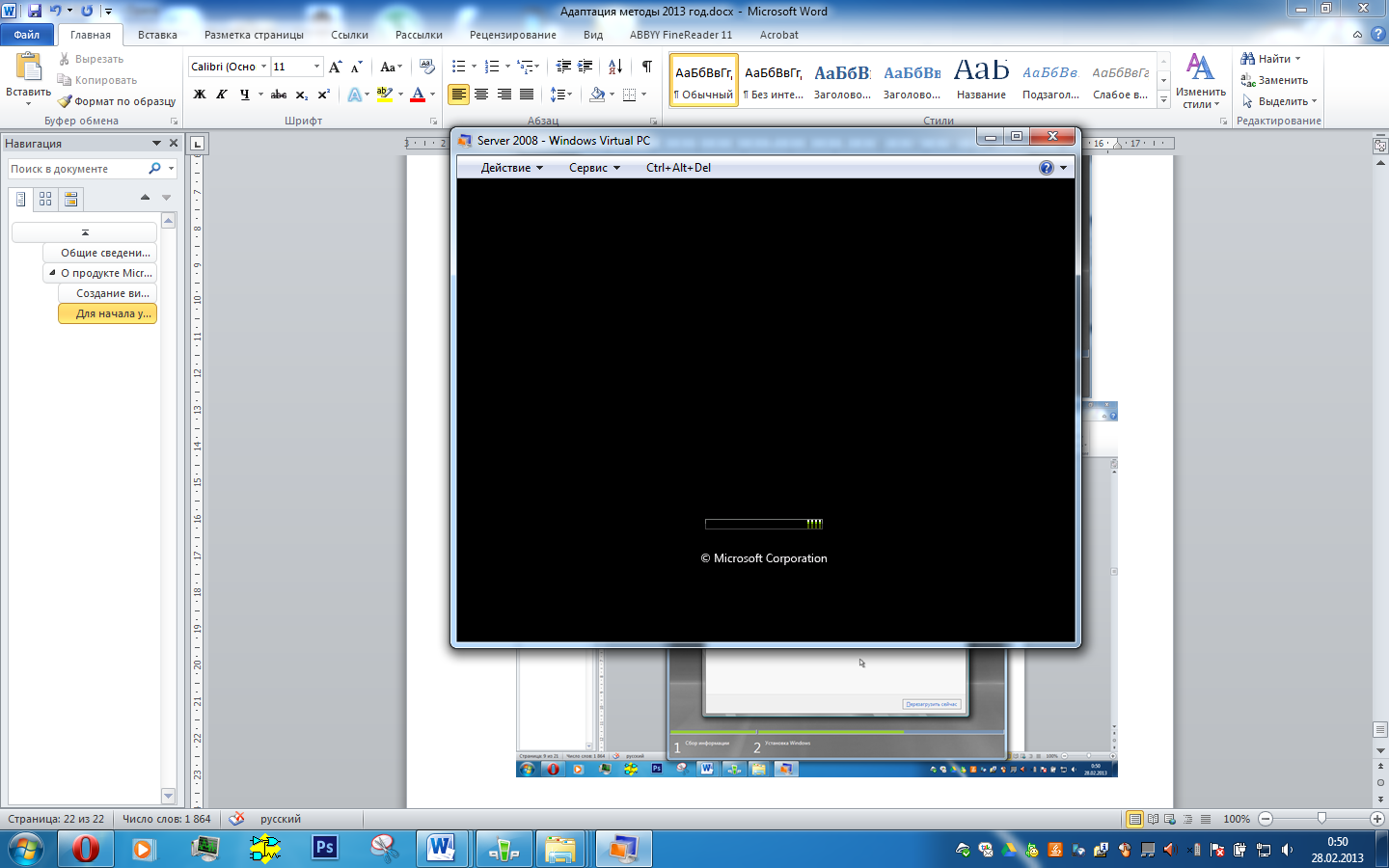Decrease paragraph indent
Image resolution: width=1389 pixels, height=868 pixels.
[563, 67]
